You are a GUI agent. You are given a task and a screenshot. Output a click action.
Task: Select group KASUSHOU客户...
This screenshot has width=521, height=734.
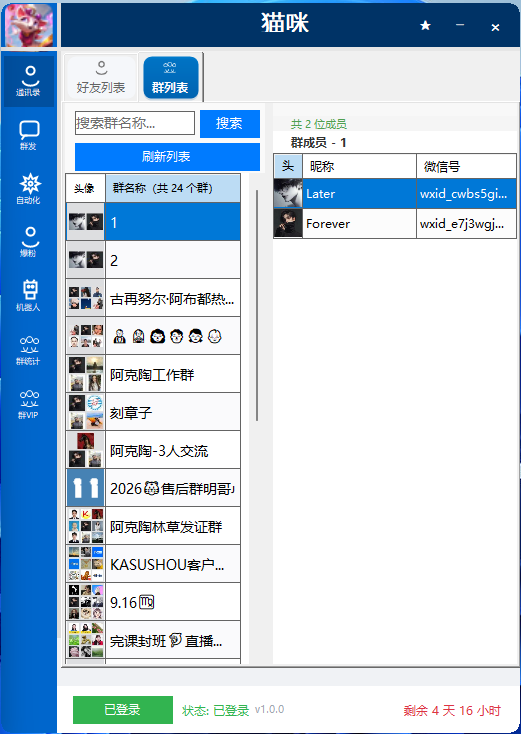[173, 564]
